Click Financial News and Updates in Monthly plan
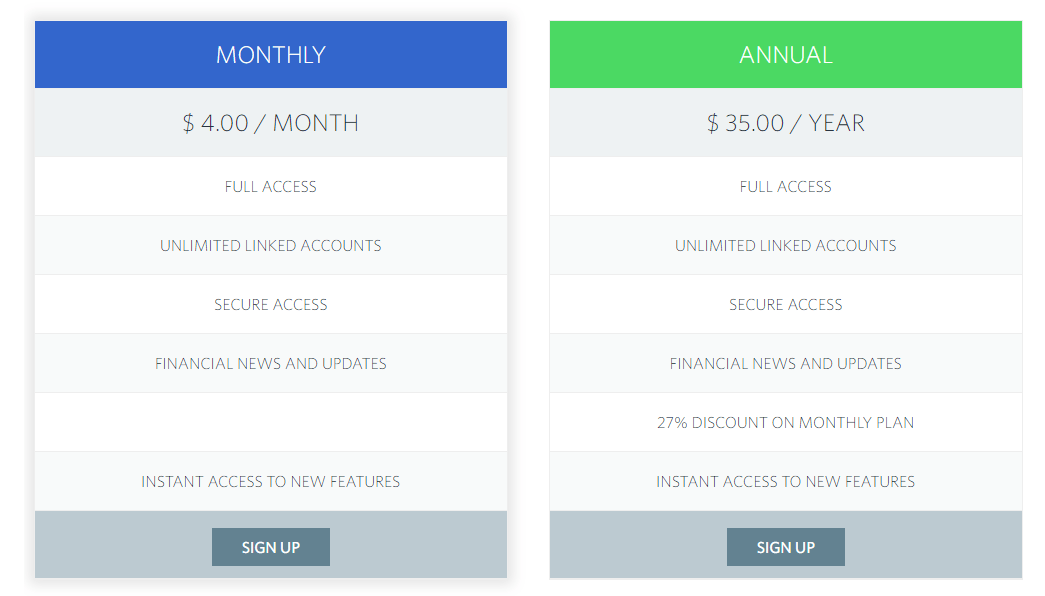This screenshot has height=596, width=1045. 270,363
